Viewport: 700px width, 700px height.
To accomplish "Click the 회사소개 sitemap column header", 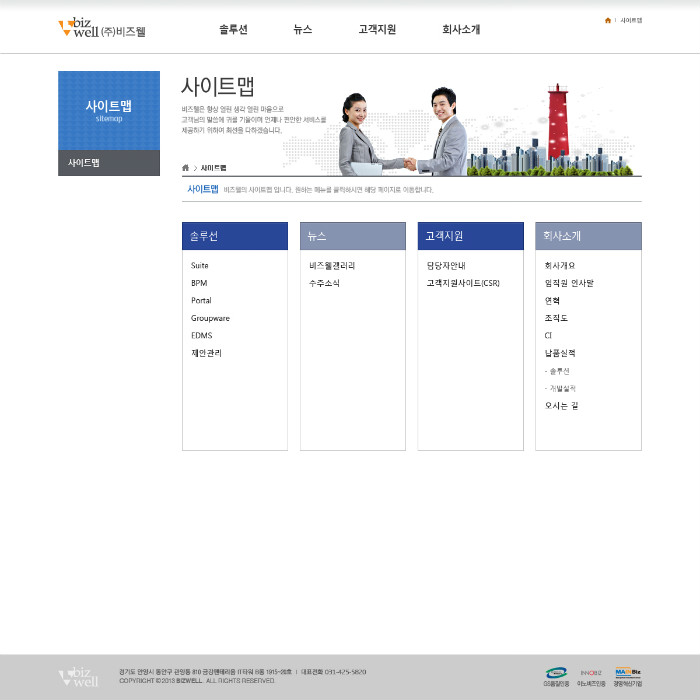I will 588,236.
